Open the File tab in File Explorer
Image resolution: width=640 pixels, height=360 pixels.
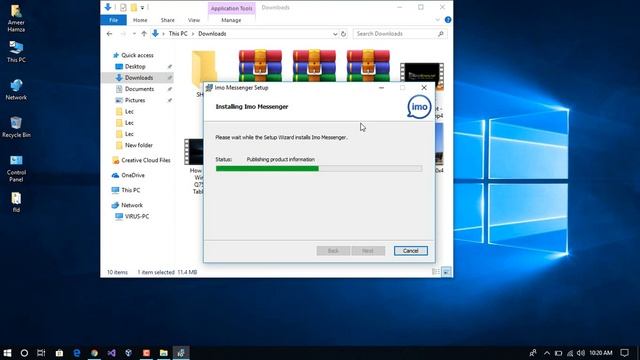point(113,20)
